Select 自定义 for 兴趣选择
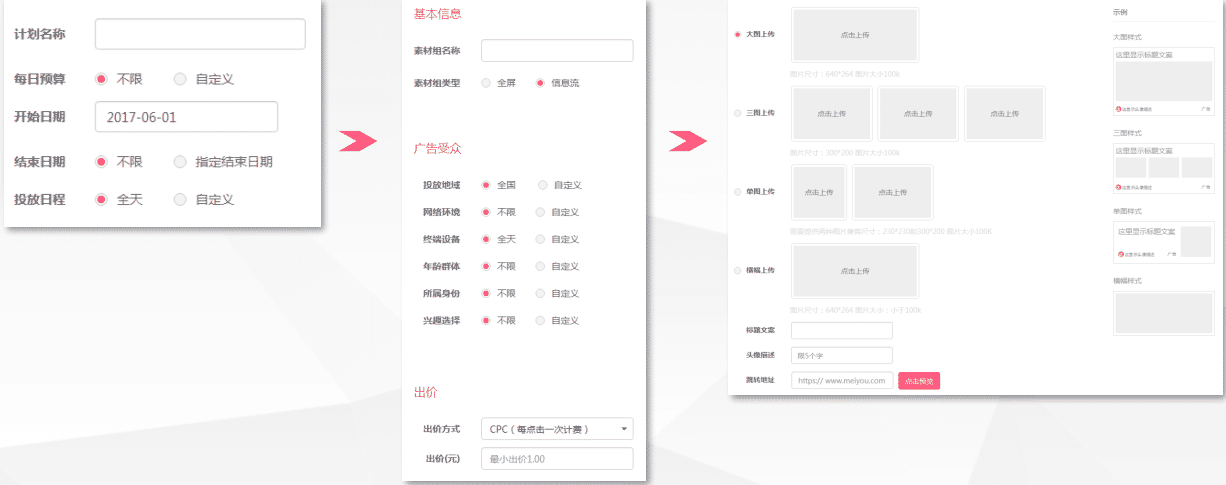 pos(540,321)
